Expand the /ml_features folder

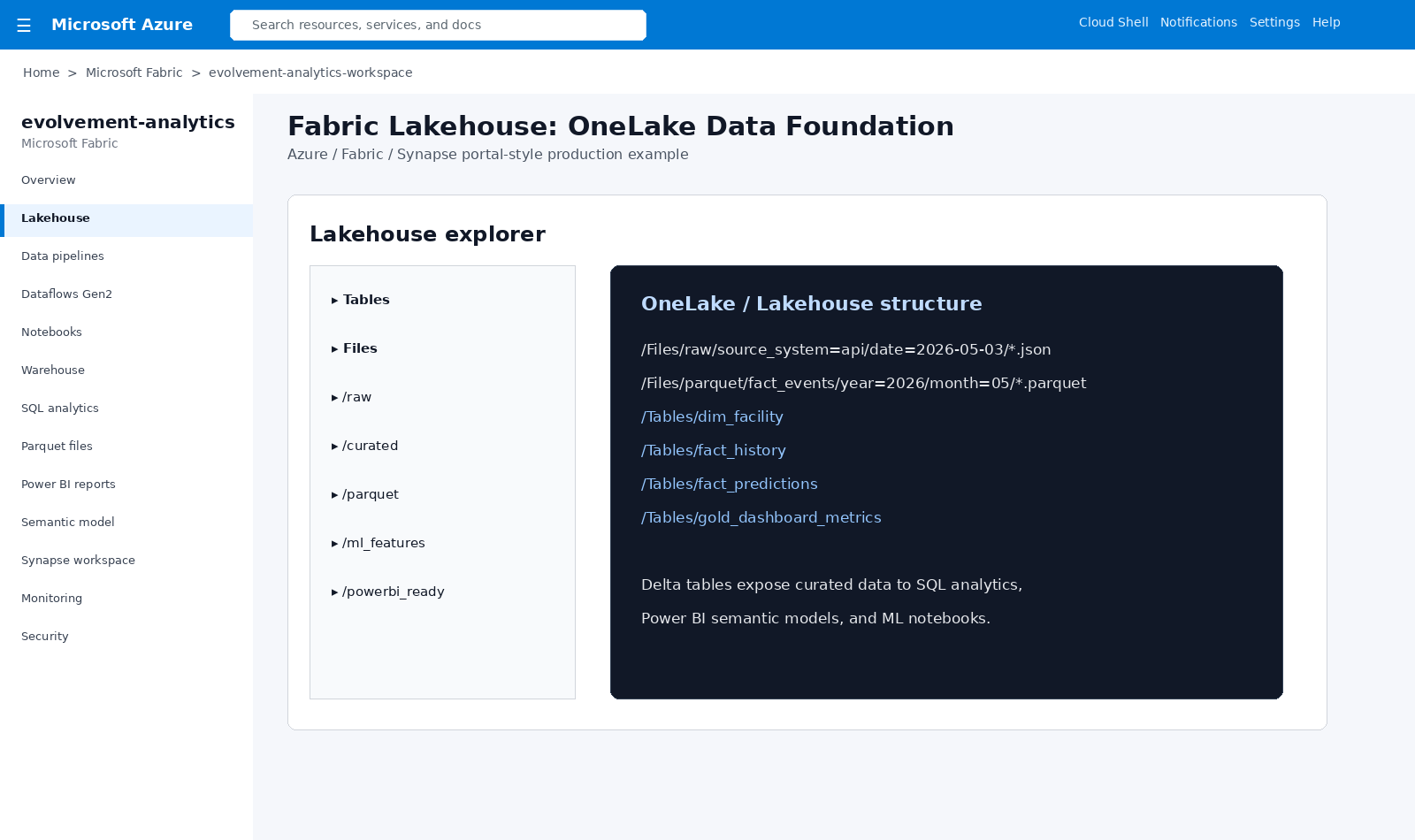point(379,543)
